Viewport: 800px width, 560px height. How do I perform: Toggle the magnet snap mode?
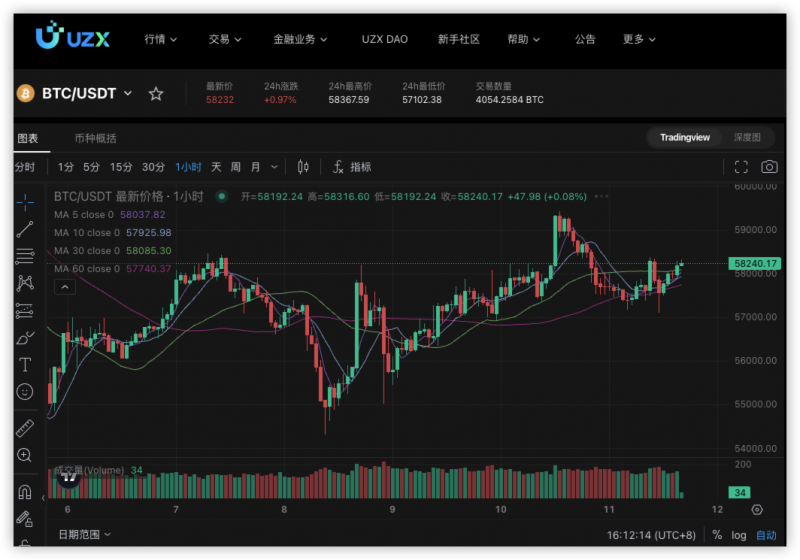(x=24, y=492)
